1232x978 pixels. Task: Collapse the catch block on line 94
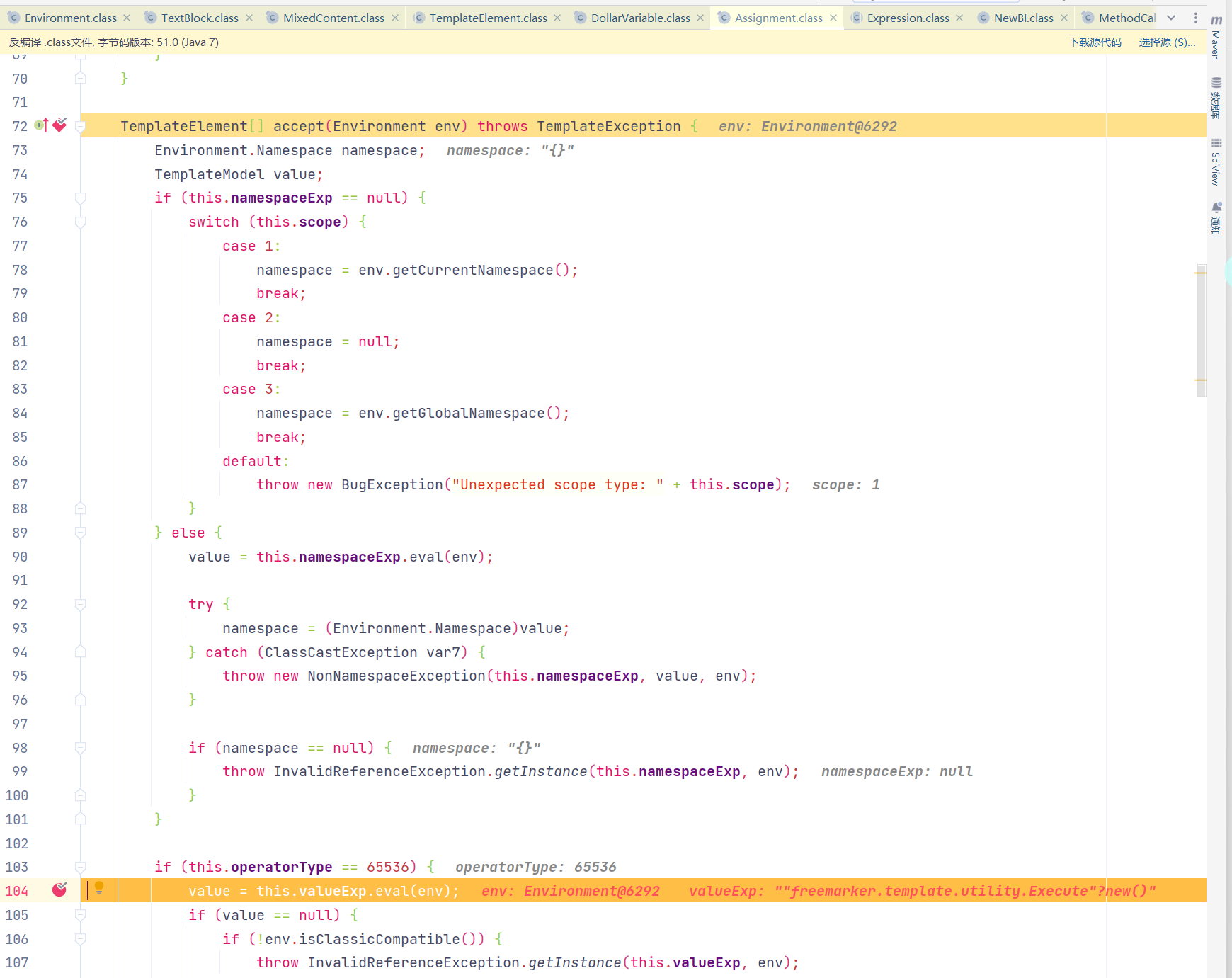[81, 652]
